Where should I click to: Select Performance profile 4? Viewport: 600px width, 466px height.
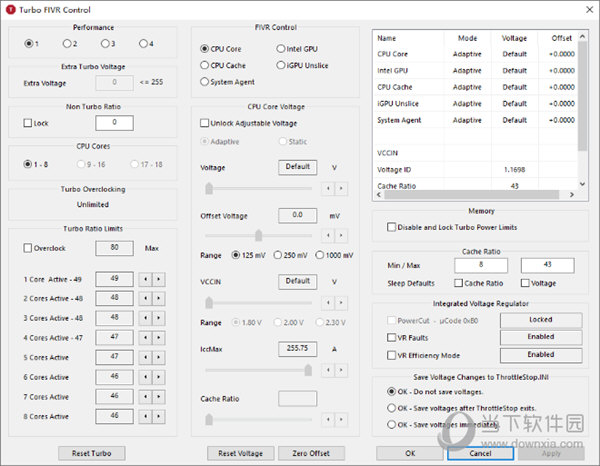click(x=146, y=44)
